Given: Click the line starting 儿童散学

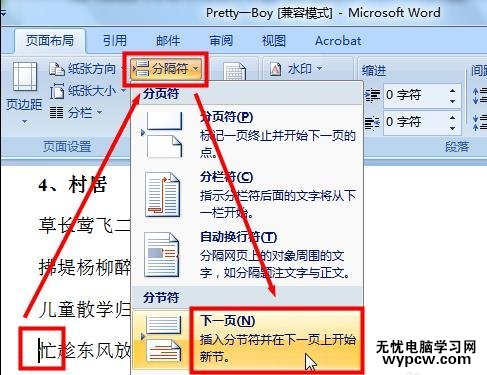Looking at the screenshot, I should click(84, 309).
